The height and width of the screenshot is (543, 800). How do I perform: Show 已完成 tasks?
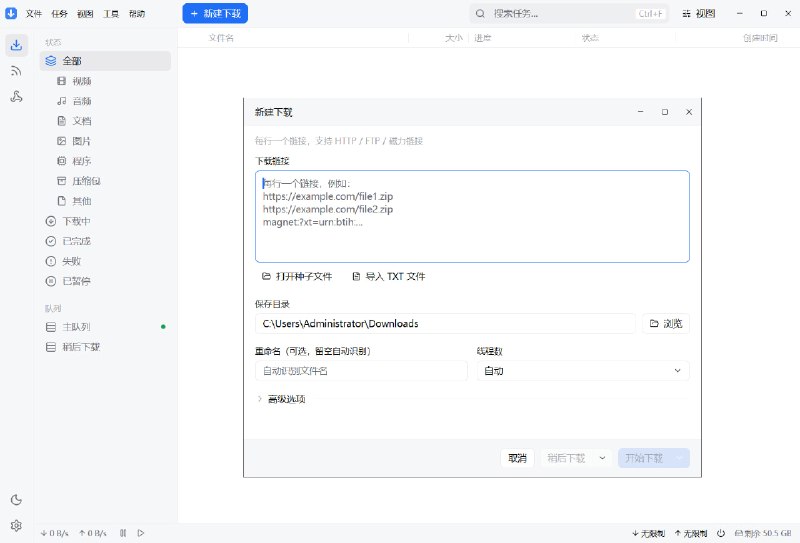pyautogui.click(x=105, y=241)
